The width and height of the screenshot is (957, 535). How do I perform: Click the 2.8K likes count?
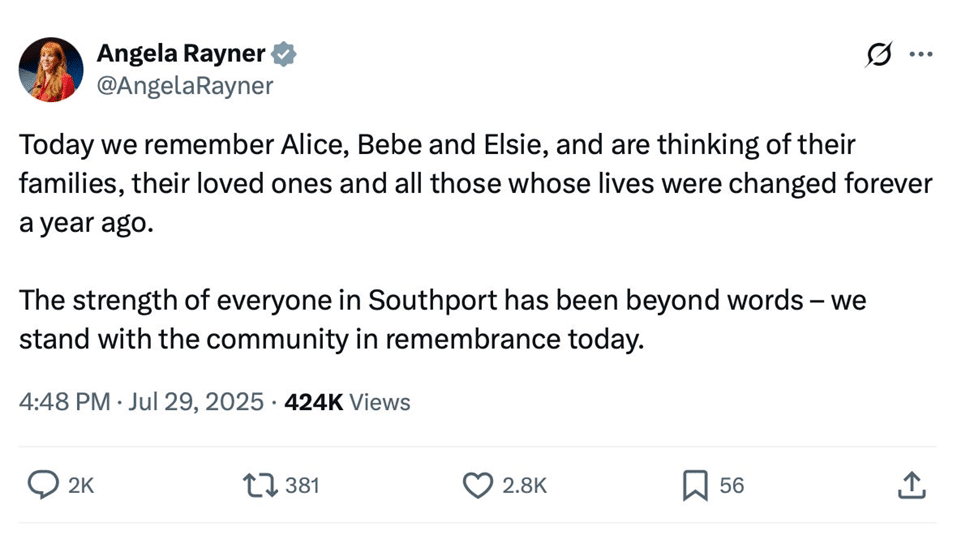[524, 486]
